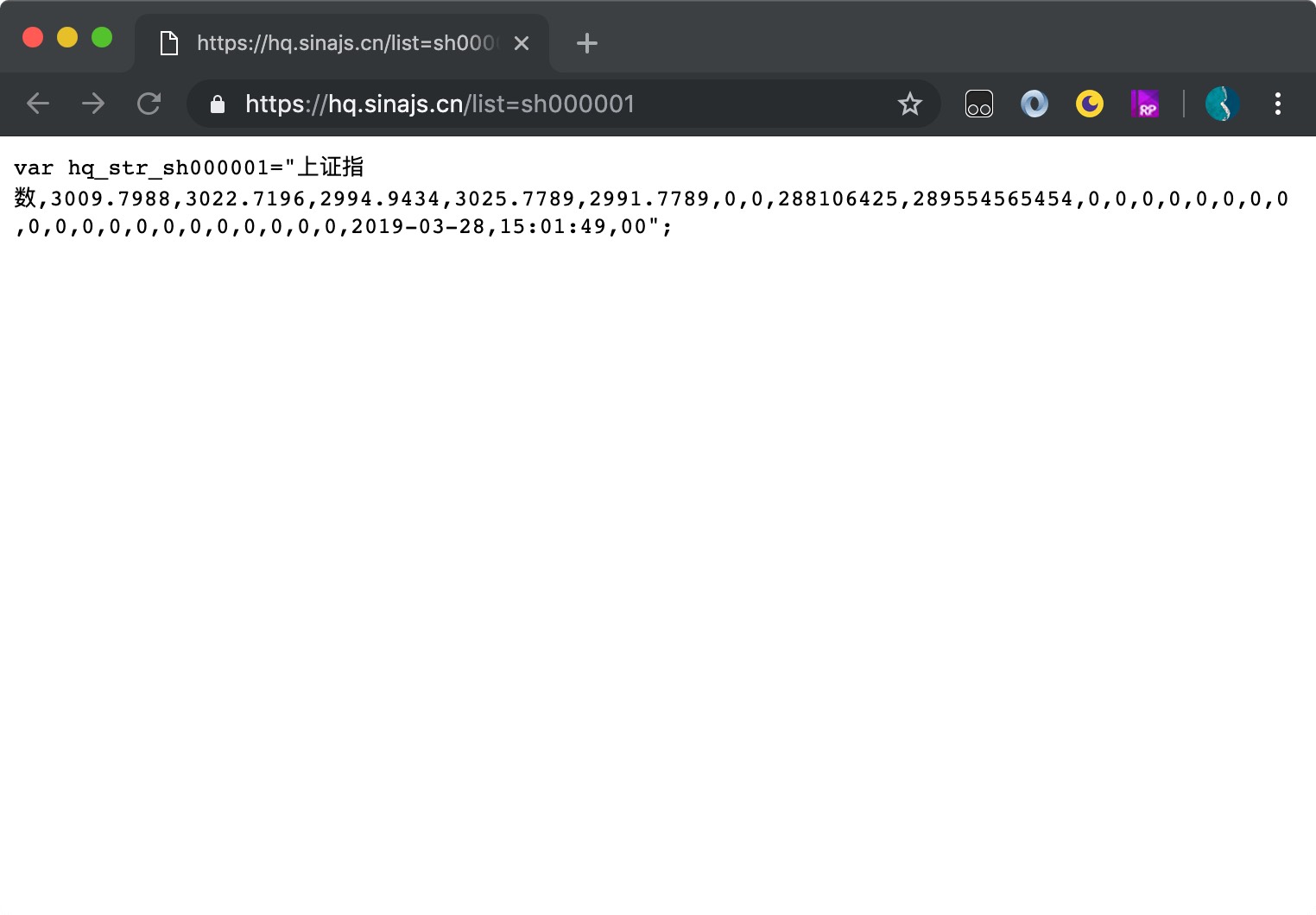This screenshot has height=915, width=1316.
Task: Launch the purple RP extension
Action: [1144, 104]
